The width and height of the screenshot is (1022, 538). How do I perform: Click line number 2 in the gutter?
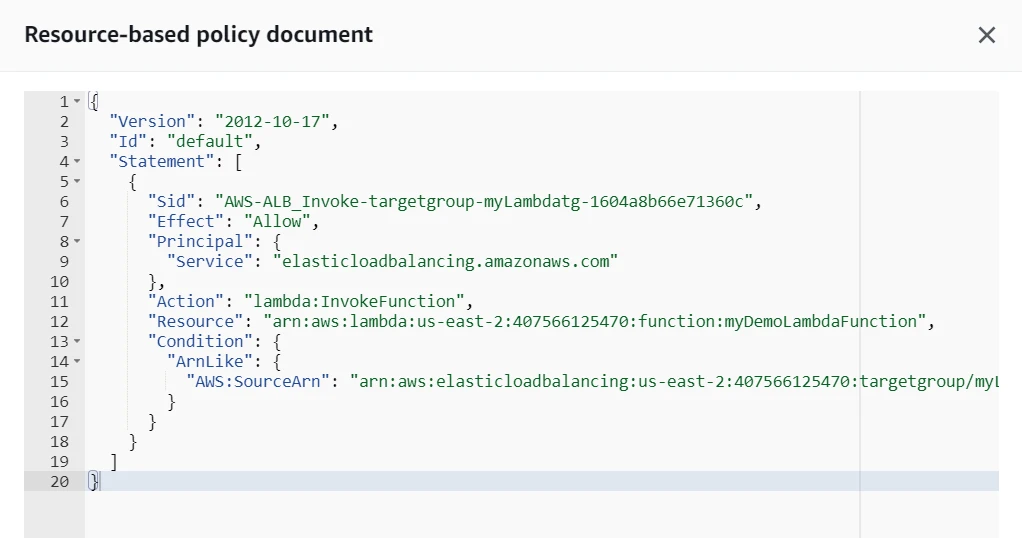click(x=63, y=122)
